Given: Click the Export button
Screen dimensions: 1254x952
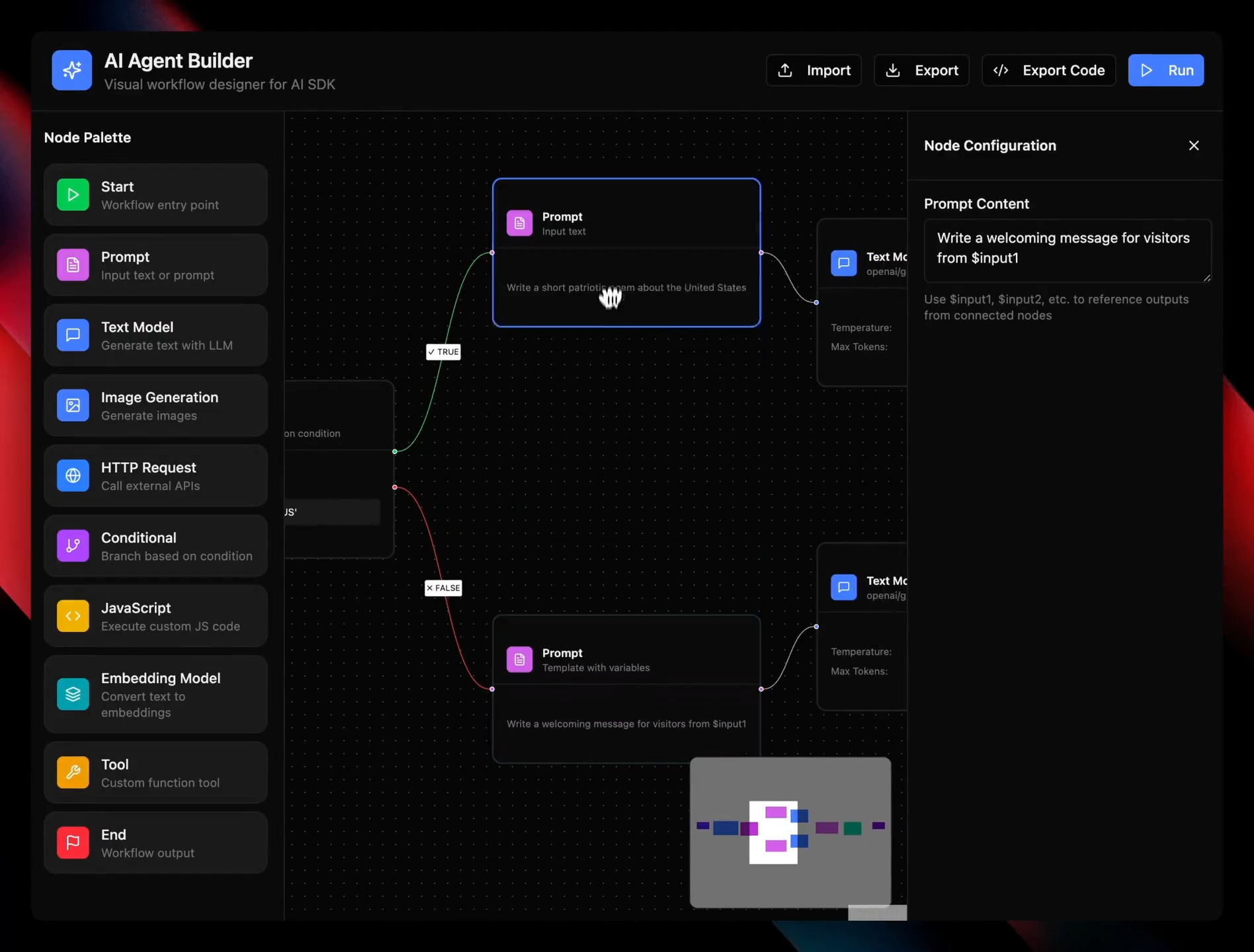Looking at the screenshot, I should 921,70.
